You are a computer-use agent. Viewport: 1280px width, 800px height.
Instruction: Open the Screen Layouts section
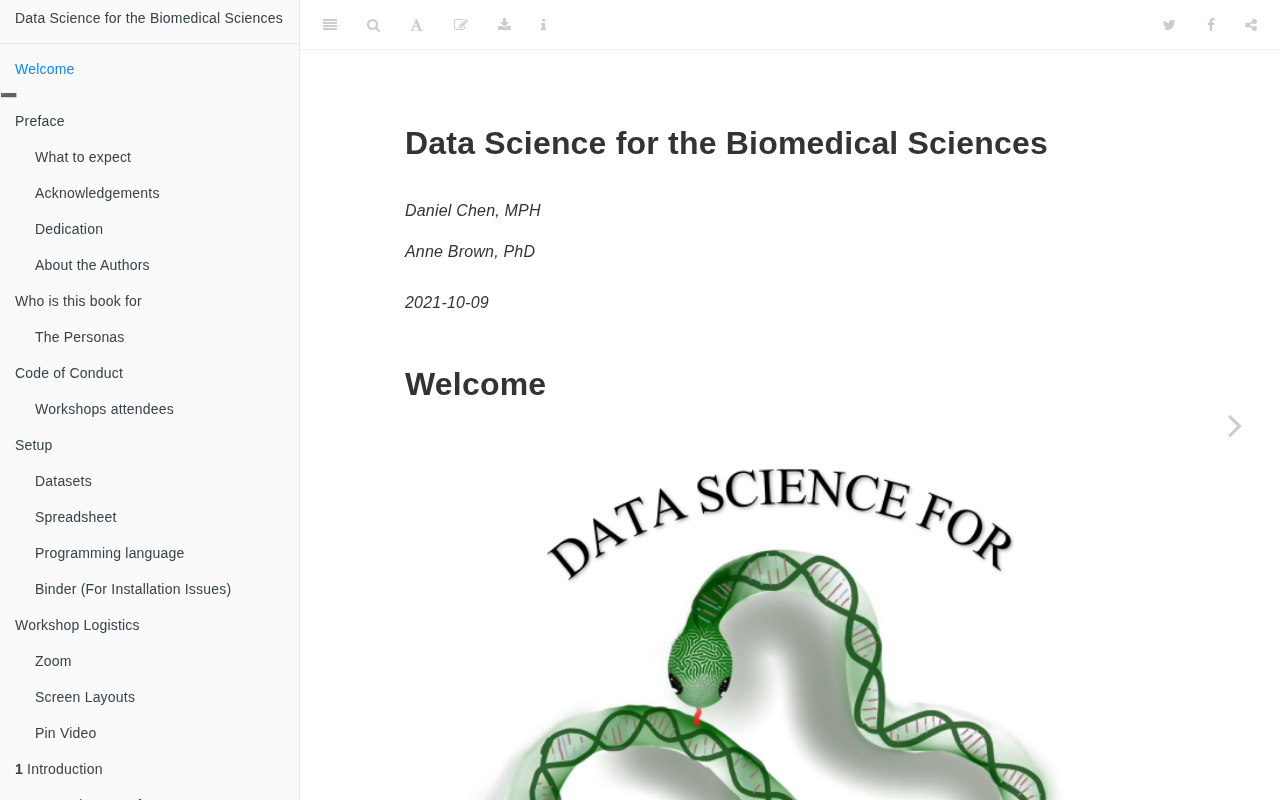[x=85, y=697]
